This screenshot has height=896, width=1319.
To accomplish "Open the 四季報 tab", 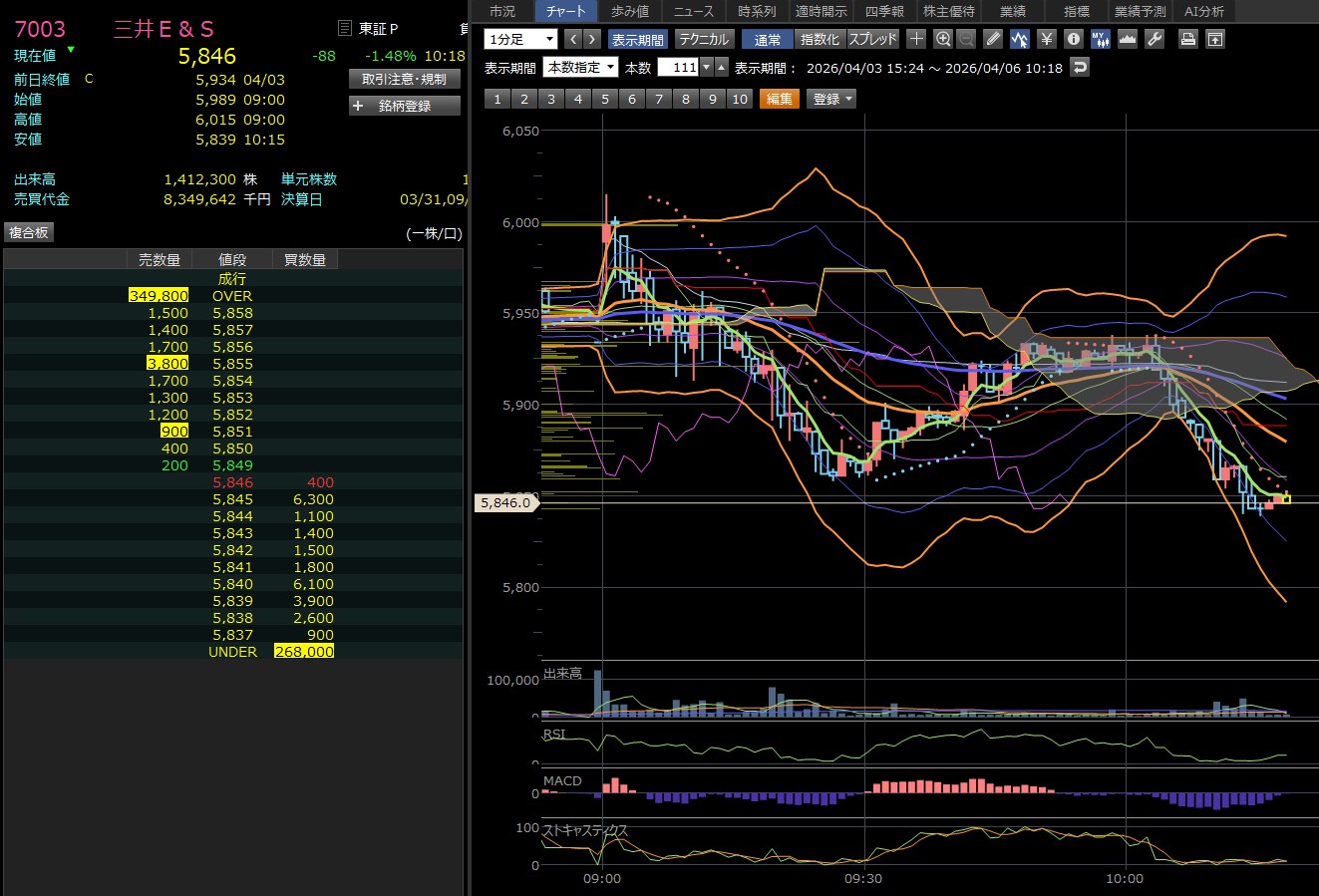I will click(x=884, y=11).
